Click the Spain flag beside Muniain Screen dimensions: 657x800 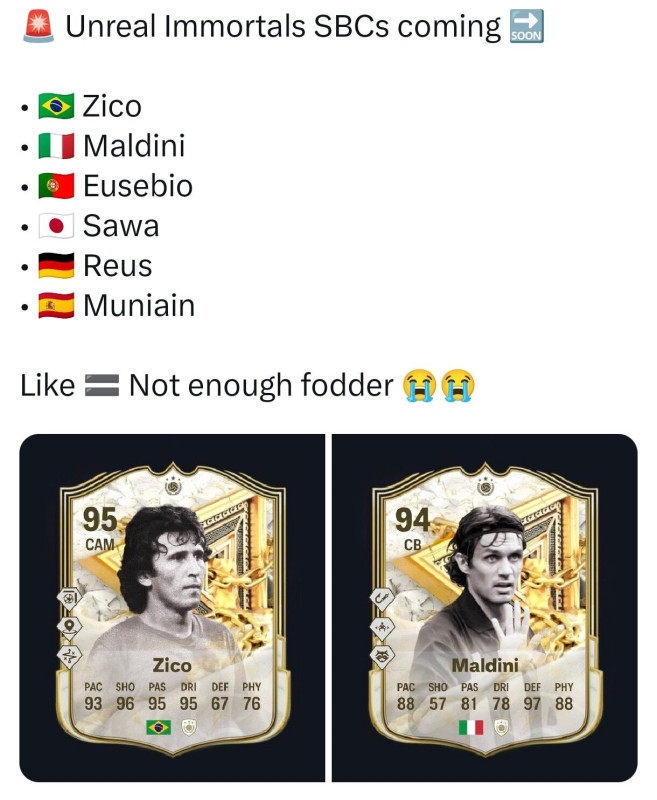(56, 305)
